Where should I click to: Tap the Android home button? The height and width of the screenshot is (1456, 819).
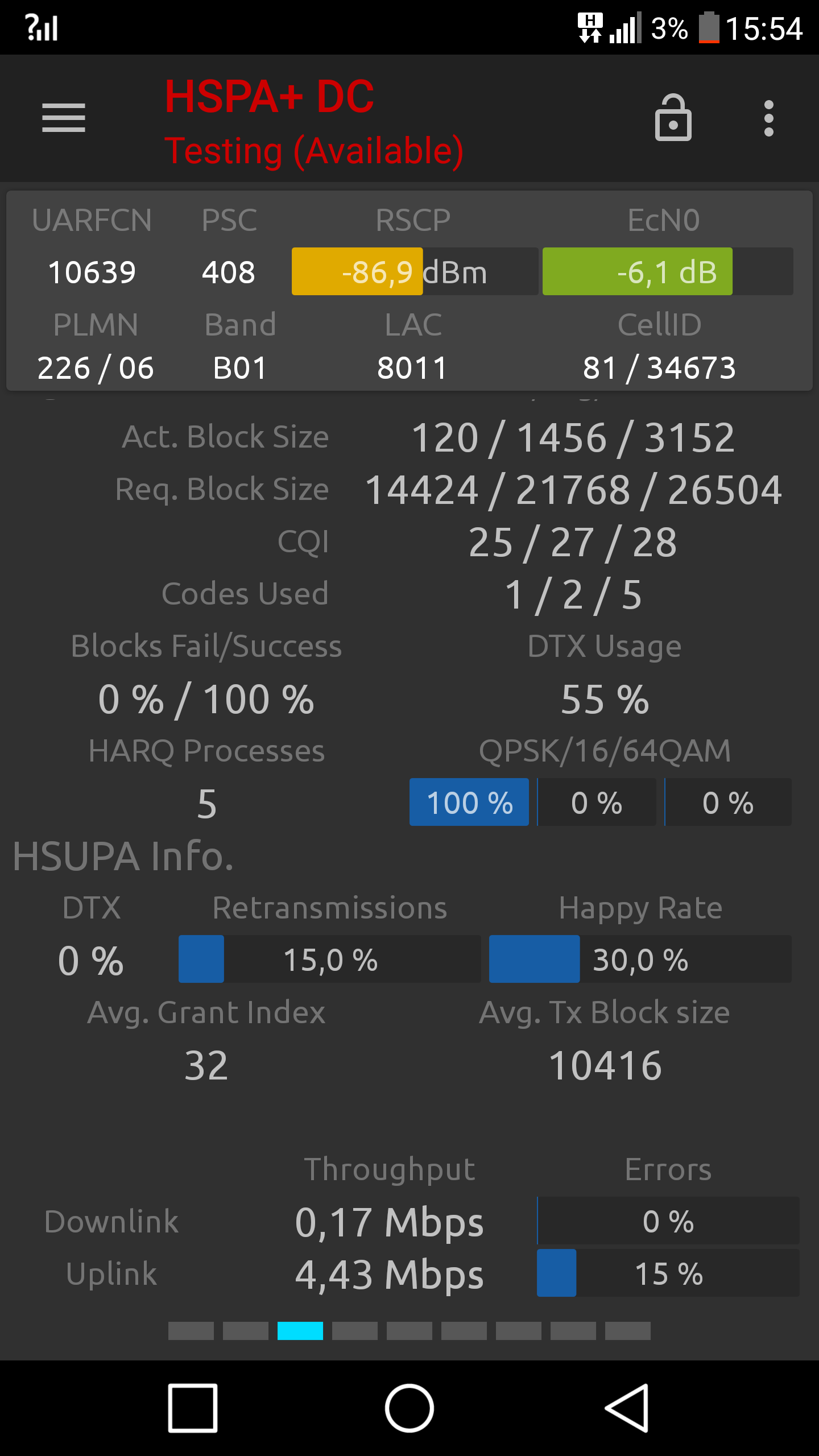coord(409,1408)
